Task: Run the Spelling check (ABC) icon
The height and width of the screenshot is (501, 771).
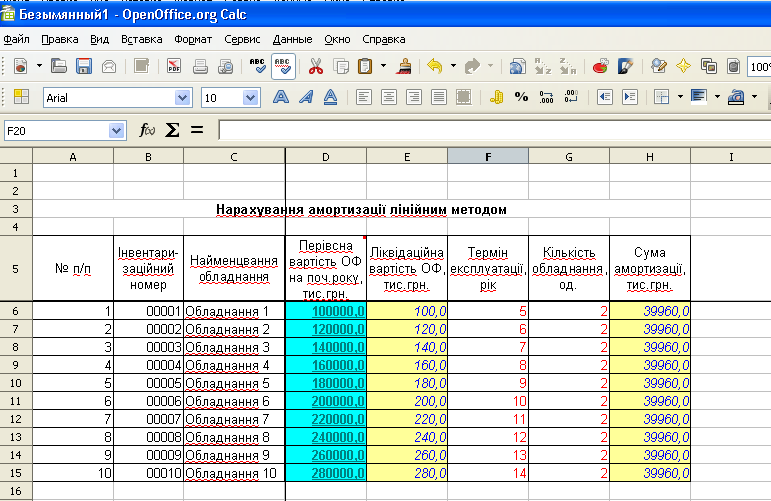Action: coord(257,66)
